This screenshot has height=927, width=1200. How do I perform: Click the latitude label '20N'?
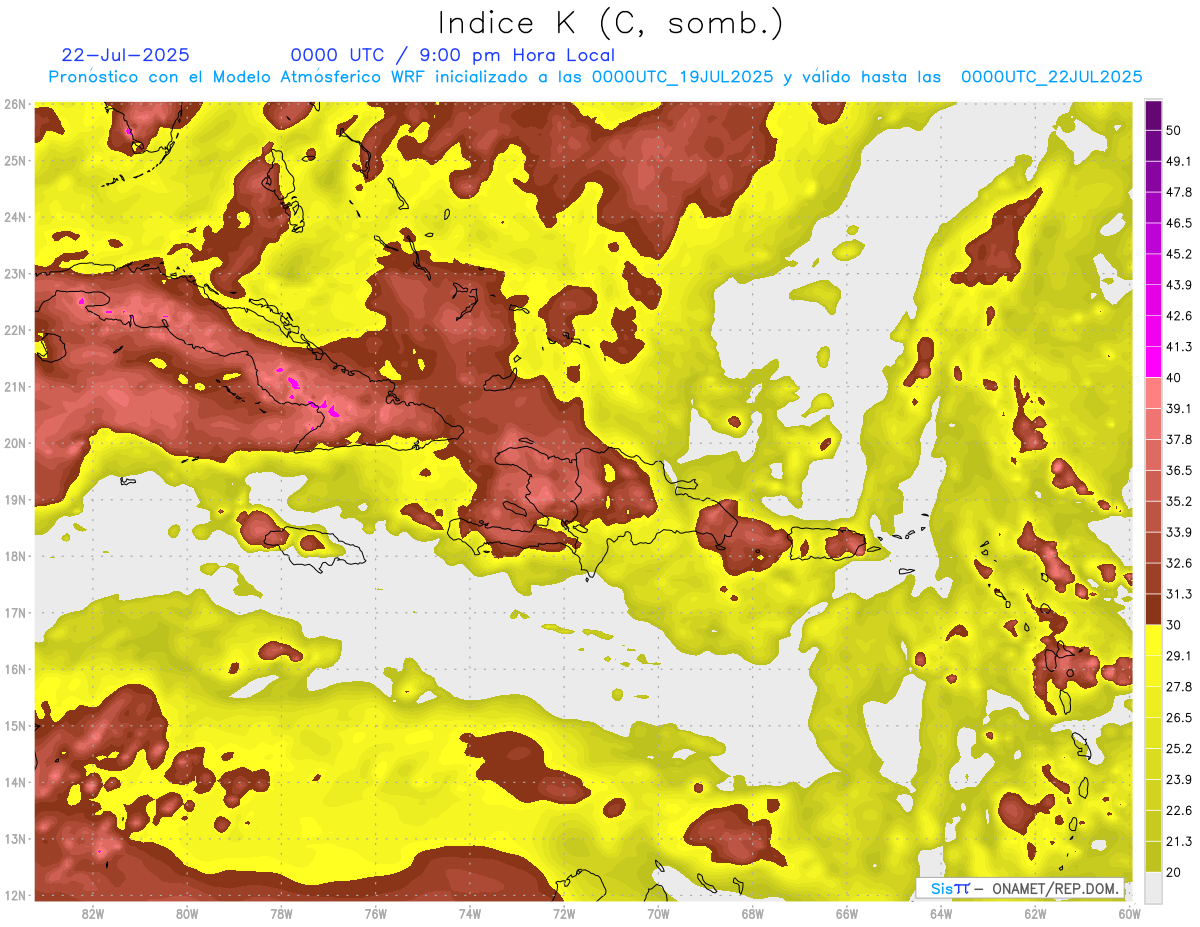point(15,443)
